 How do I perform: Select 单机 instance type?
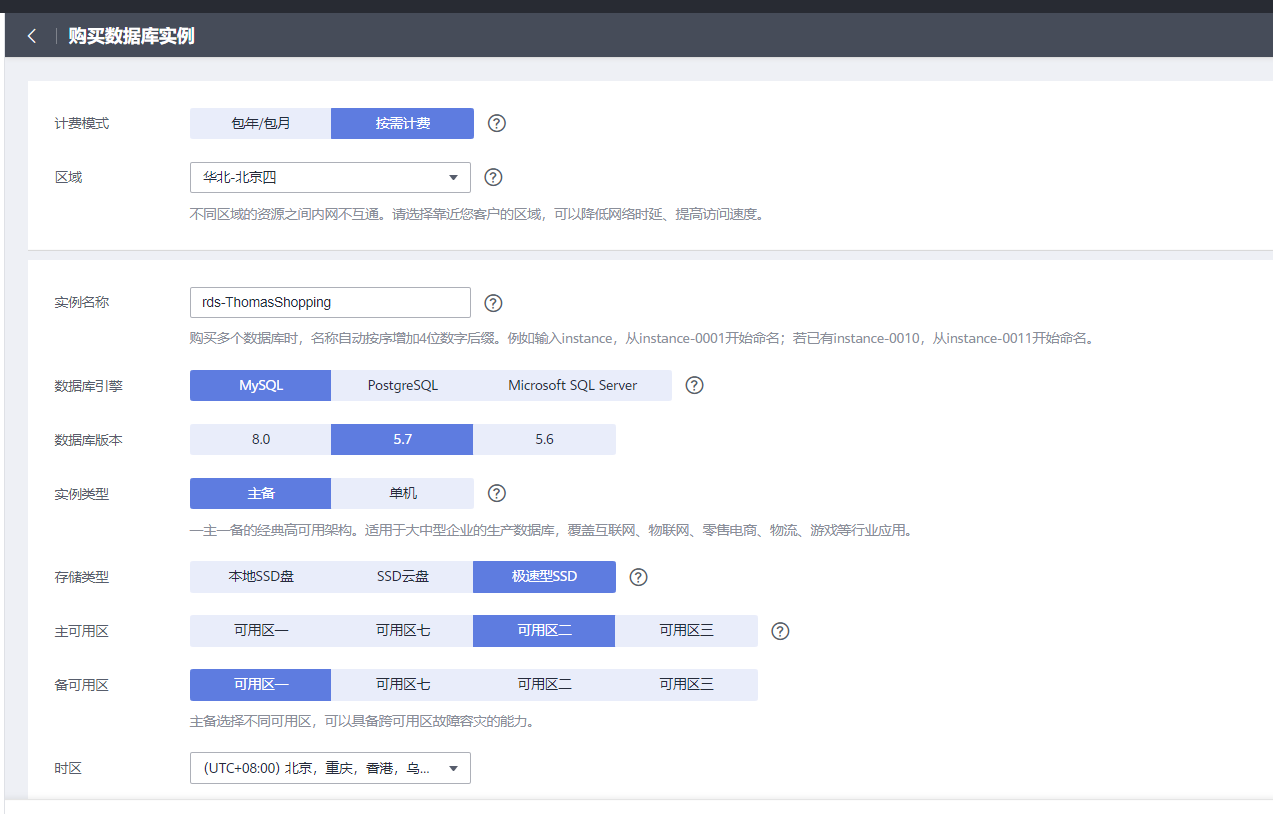(x=403, y=493)
